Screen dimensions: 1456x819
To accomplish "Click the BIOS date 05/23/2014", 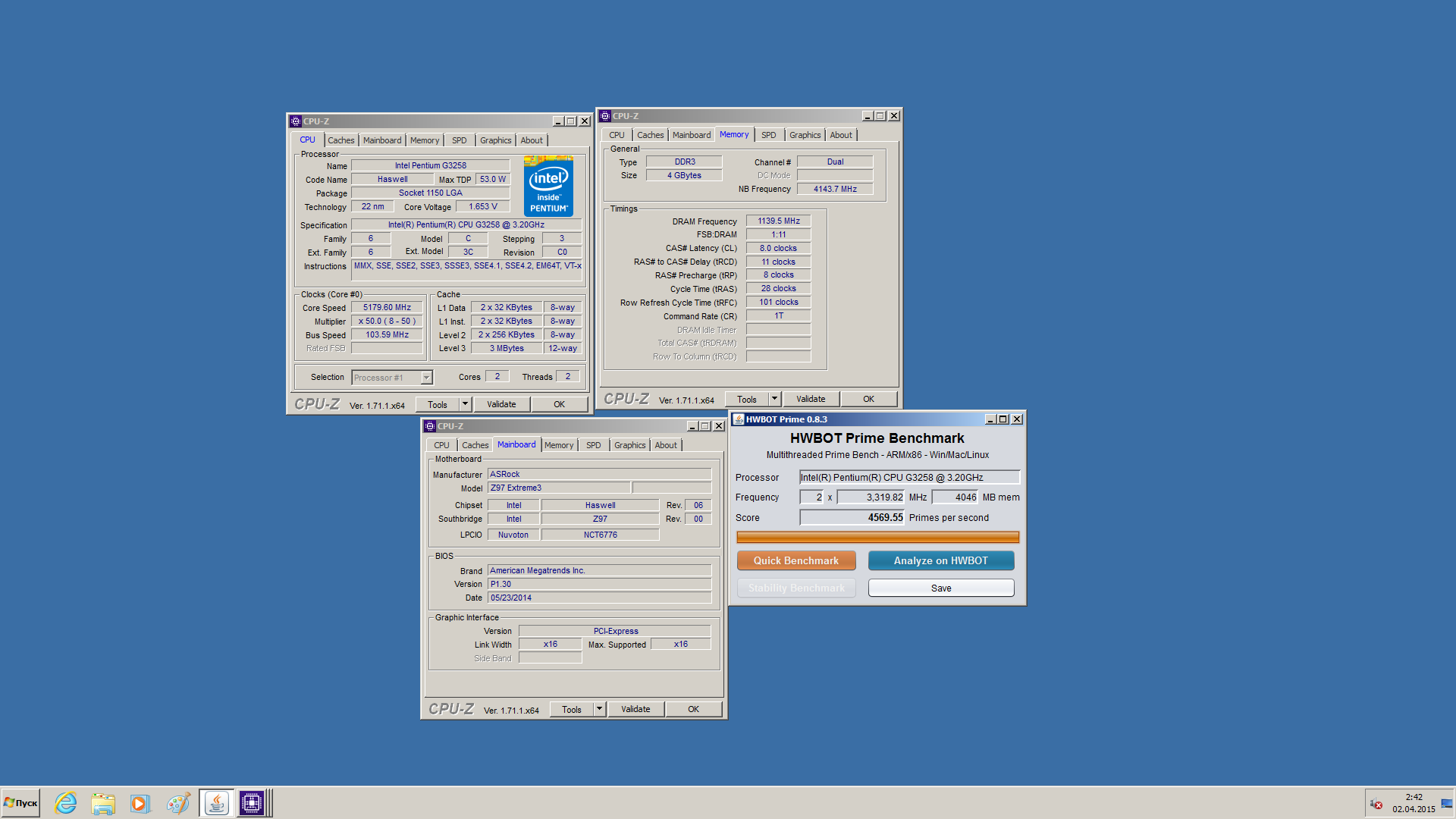I will [599, 598].
